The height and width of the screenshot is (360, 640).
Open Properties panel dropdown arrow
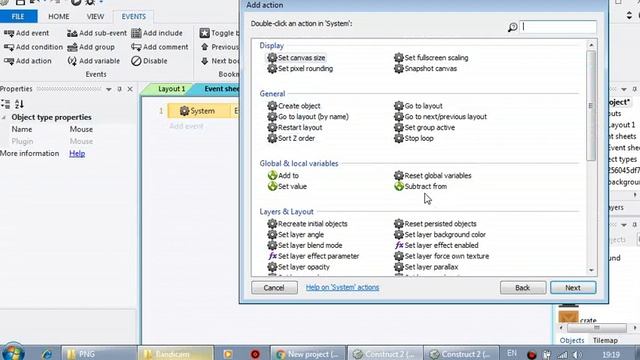(x=109, y=89)
